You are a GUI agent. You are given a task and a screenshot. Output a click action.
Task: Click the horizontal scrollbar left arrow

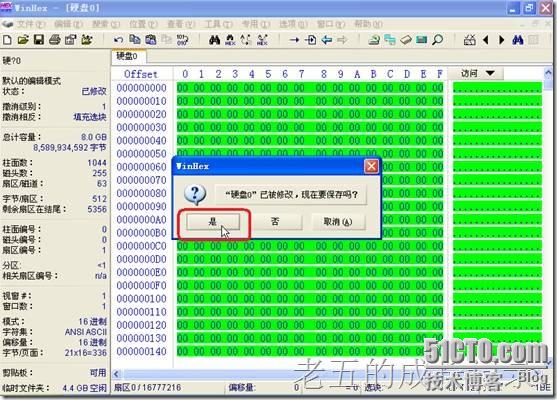pyautogui.click(x=117, y=374)
